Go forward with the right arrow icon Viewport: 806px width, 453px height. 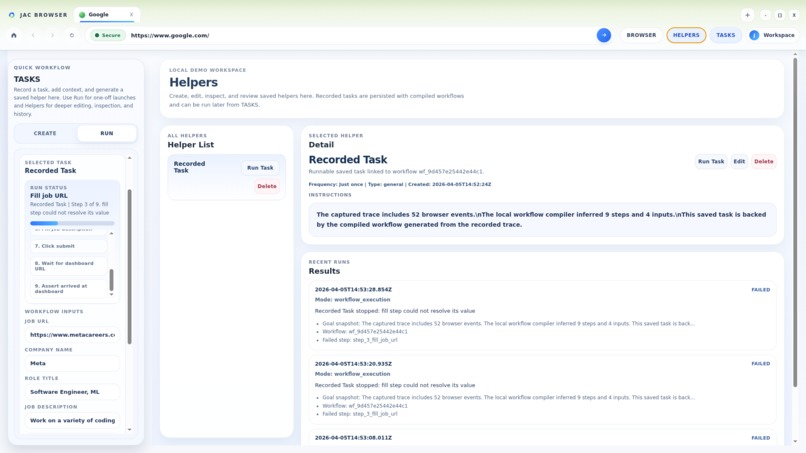point(52,35)
